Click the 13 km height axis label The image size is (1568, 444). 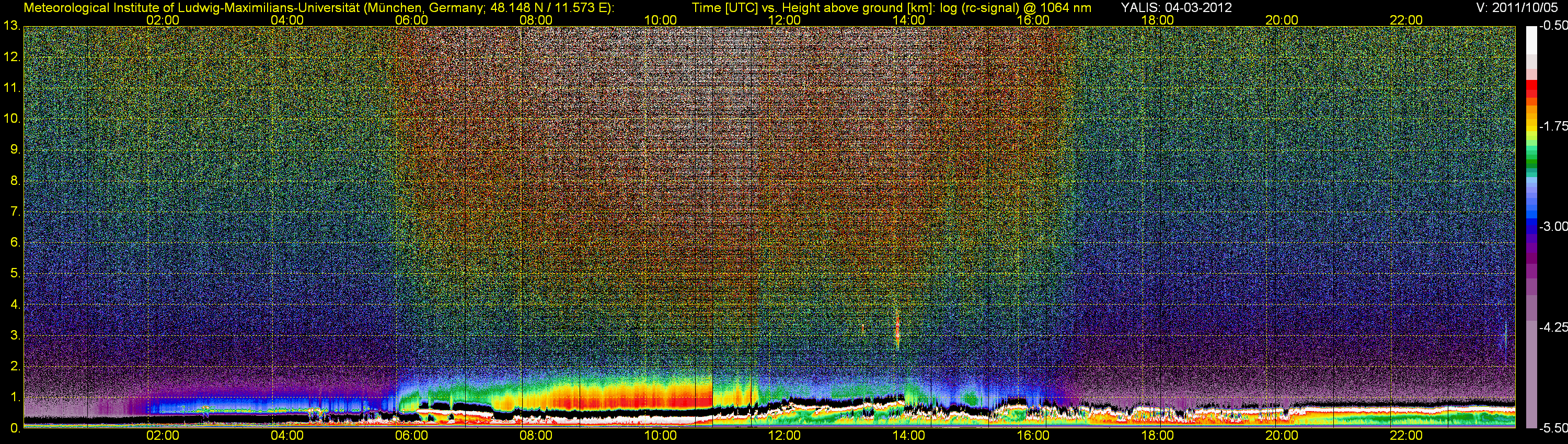pyautogui.click(x=11, y=26)
